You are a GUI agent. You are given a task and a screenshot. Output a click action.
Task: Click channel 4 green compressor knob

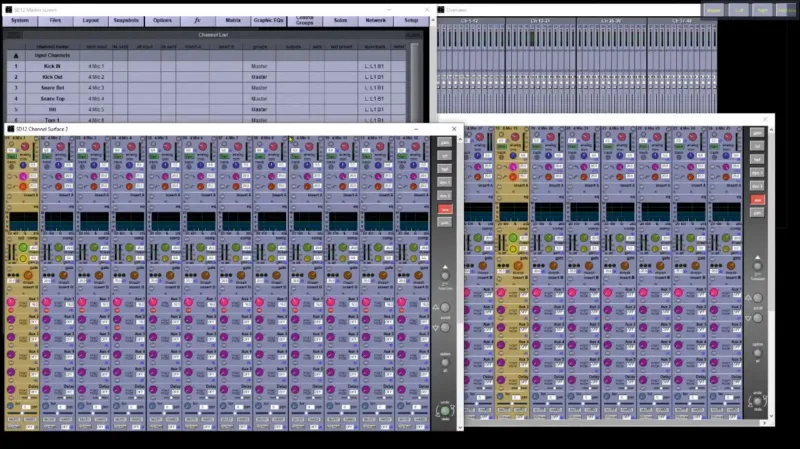pos(130,247)
